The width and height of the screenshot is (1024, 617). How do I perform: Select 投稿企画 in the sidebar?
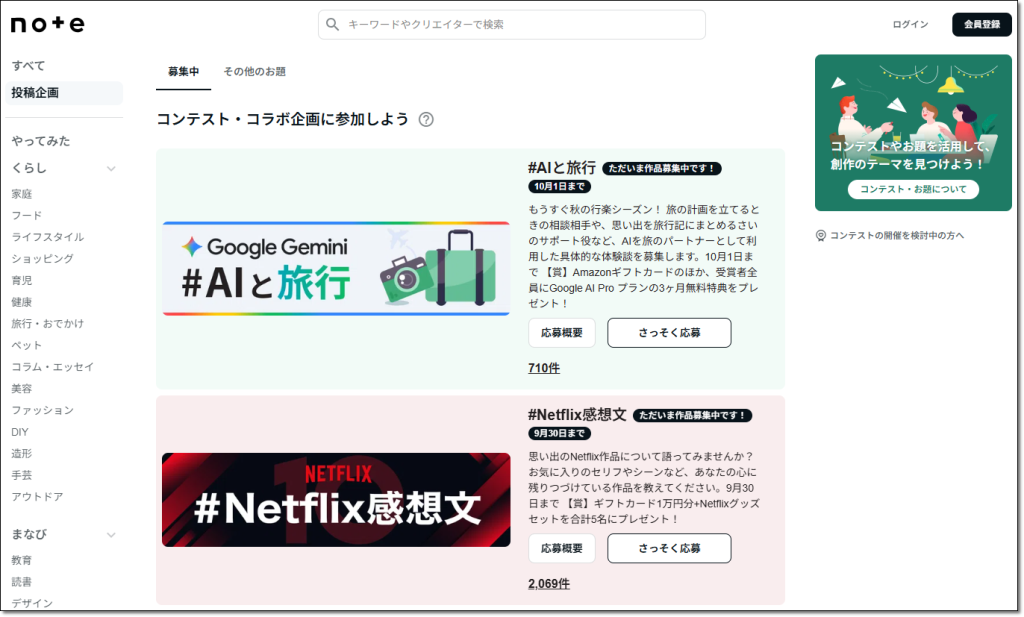click(x=36, y=93)
